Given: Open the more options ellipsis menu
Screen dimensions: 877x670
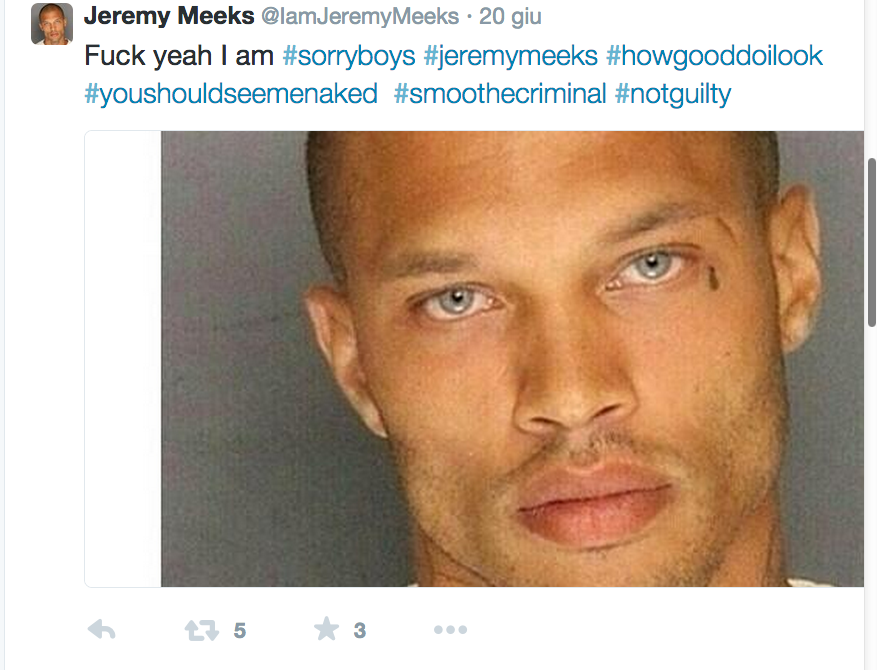Looking at the screenshot, I should pos(450,629).
